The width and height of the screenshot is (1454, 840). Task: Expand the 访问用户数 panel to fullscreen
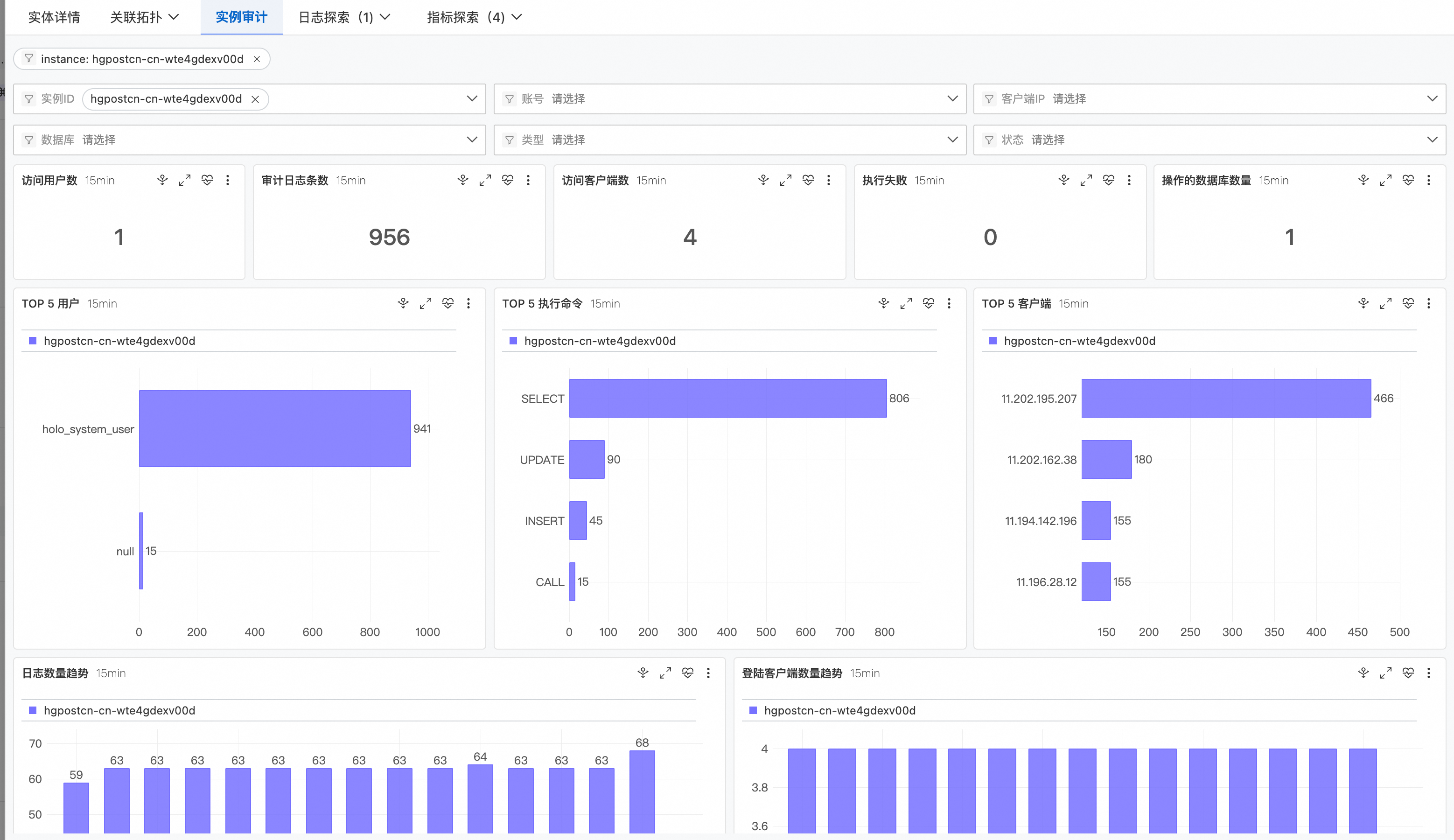(185, 181)
